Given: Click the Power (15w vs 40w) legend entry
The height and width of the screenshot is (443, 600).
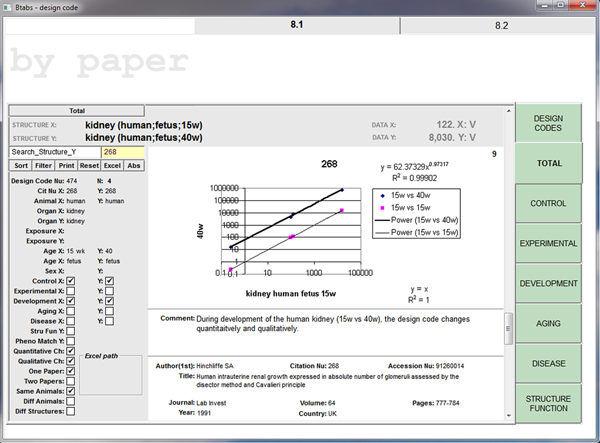Looking at the screenshot, I should (417, 220).
